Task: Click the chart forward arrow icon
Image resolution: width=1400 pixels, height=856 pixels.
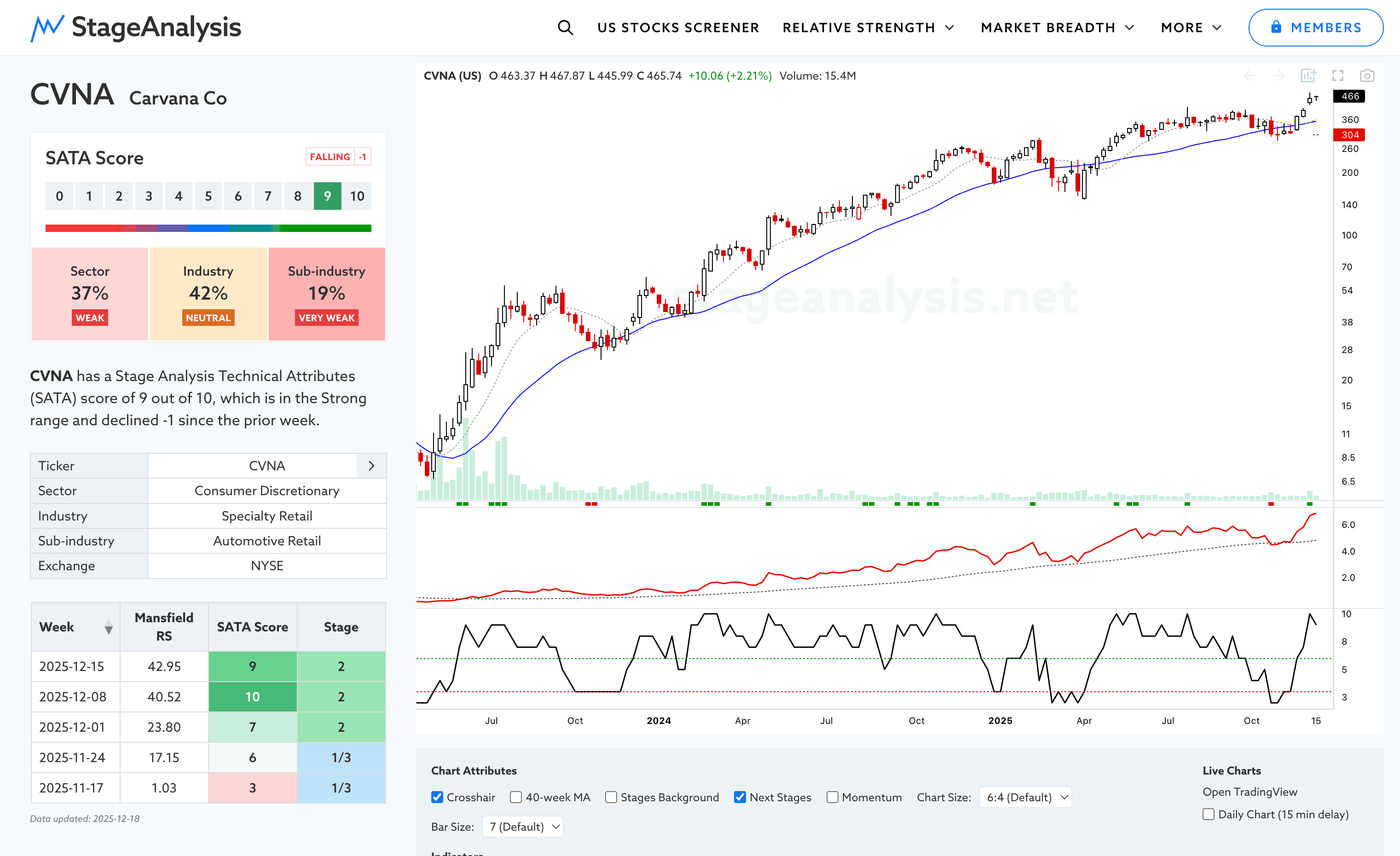Action: (x=1279, y=75)
